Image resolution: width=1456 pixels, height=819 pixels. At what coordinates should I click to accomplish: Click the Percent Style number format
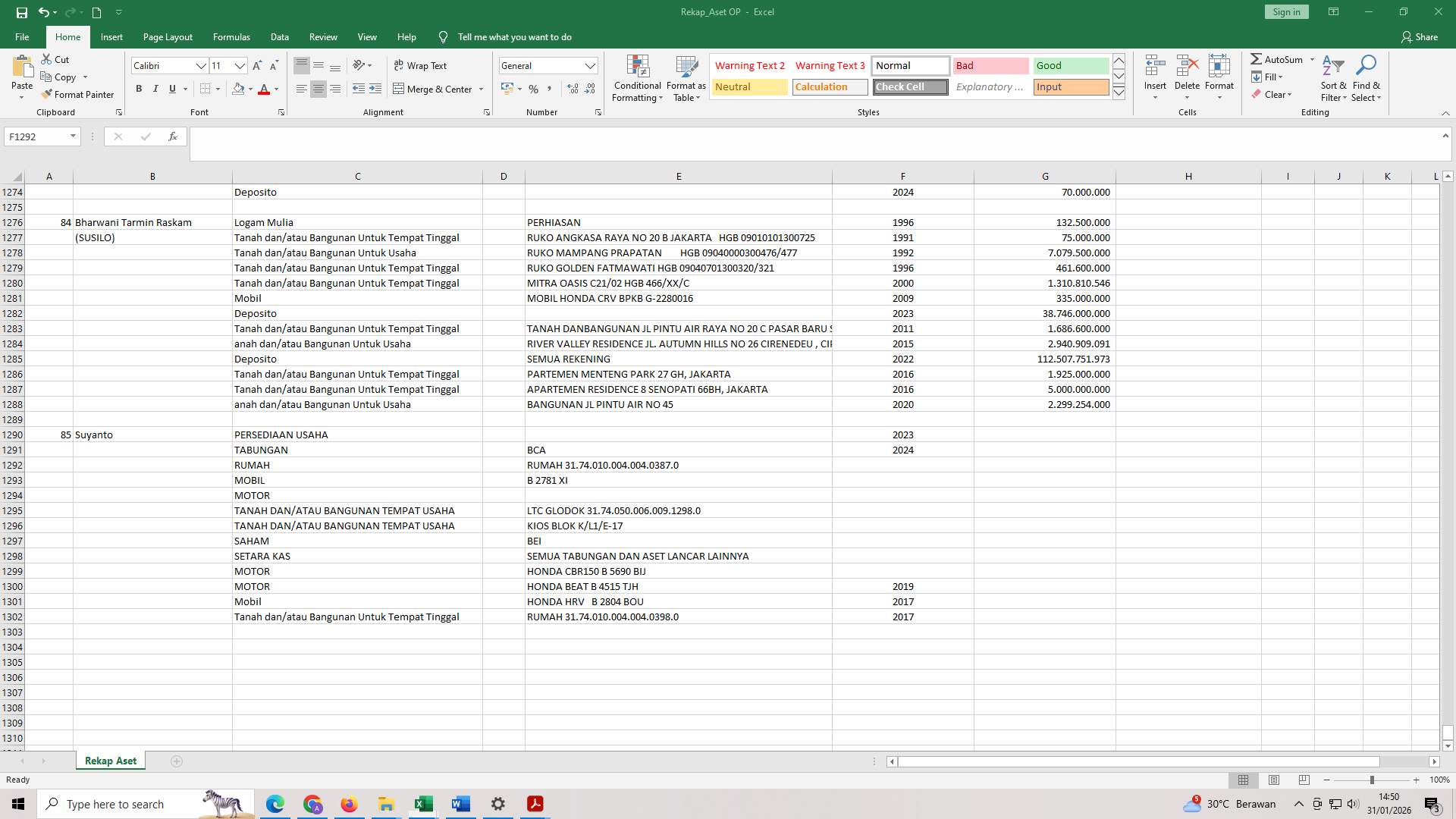(533, 89)
